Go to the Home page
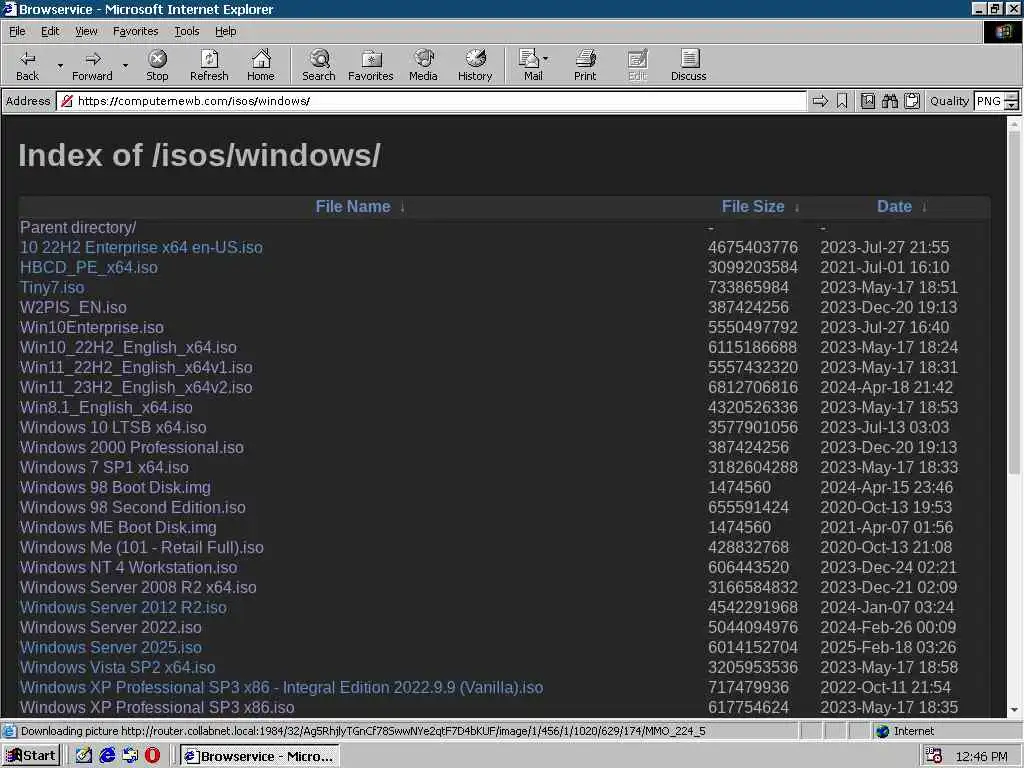This screenshot has height=768, width=1024. pyautogui.click(x=261, y=65)
